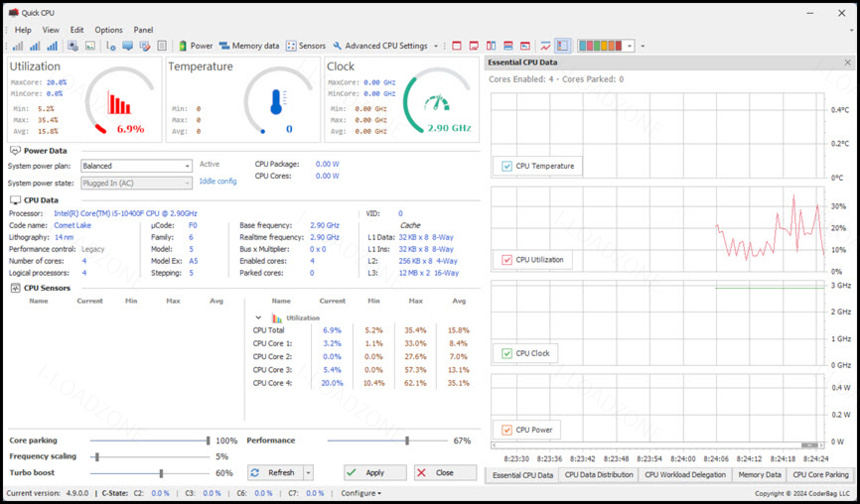The width and height of the screenshot is (860, 504).
Task: Open the color scheme swatch dropdown
Action: (x=630, y=46)
